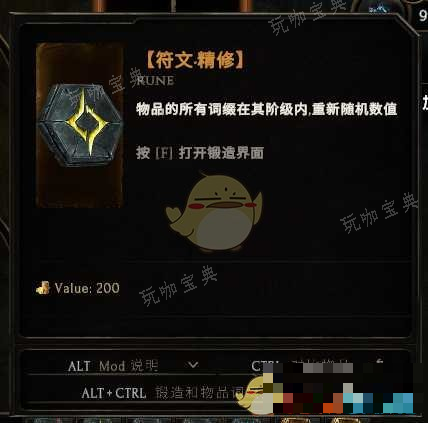Click the small chick mascot near bottom hints

[255, 395]
